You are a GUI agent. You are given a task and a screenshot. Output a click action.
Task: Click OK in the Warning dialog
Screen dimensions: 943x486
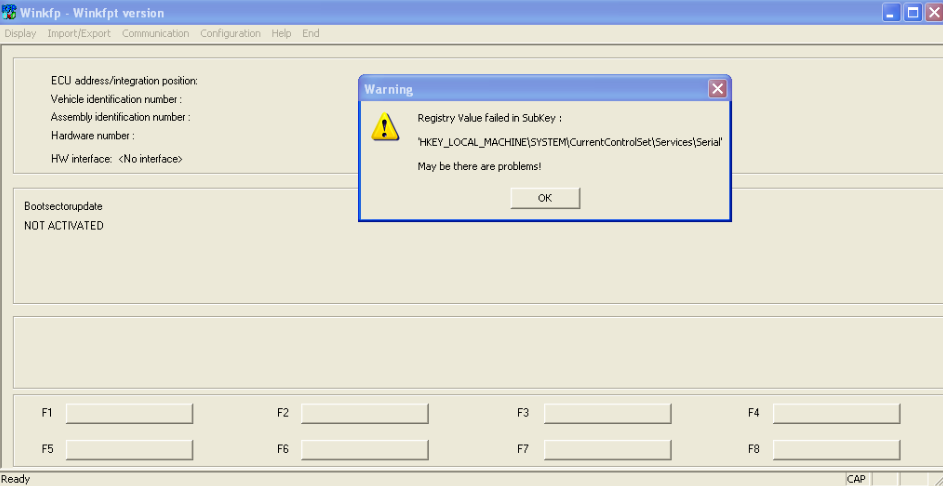coord(545,198)
